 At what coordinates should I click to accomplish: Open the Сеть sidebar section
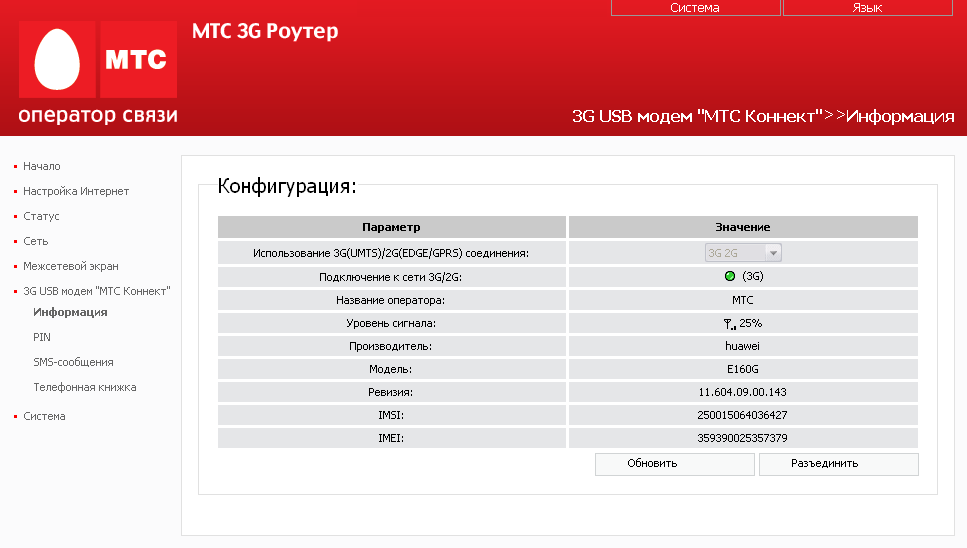click(36, 241)
